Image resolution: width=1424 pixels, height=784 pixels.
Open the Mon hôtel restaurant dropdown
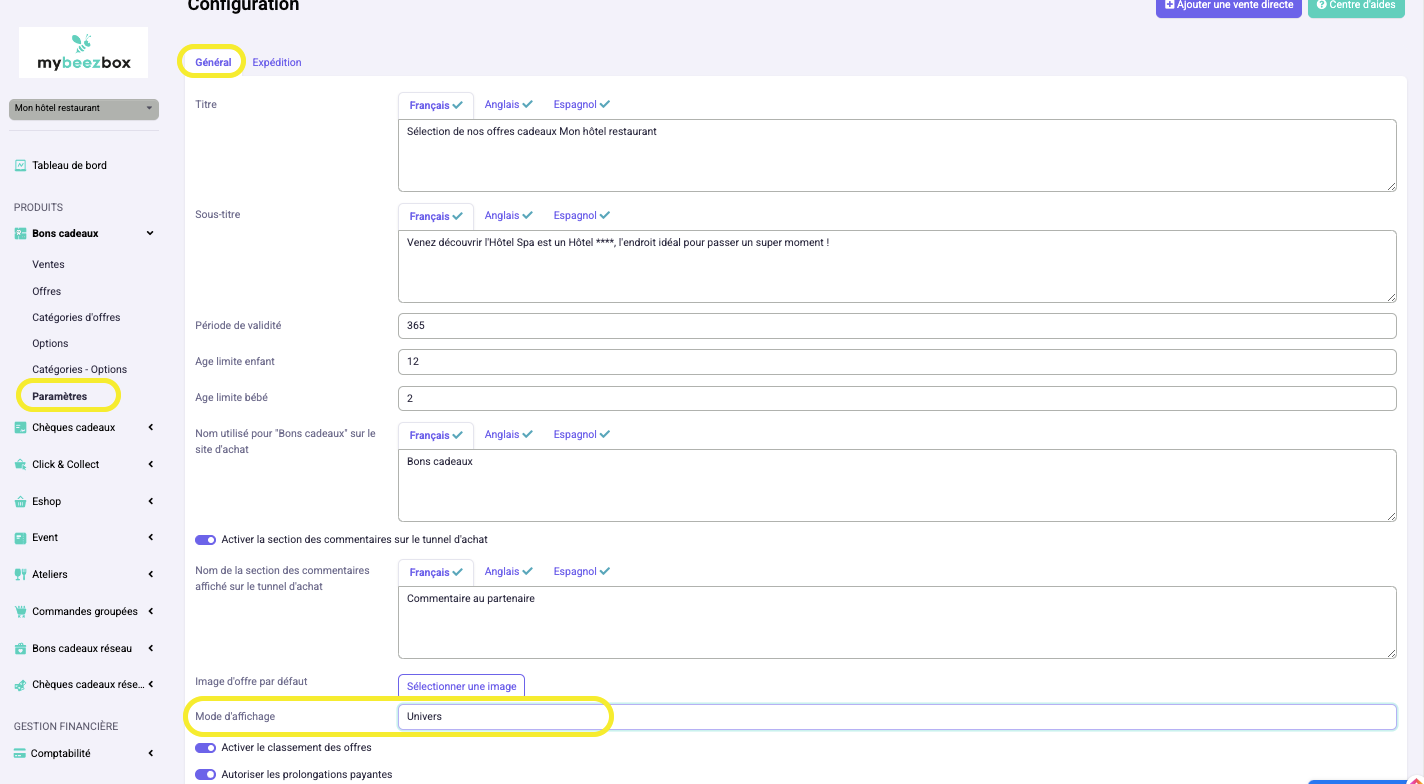tap(84, 108)
